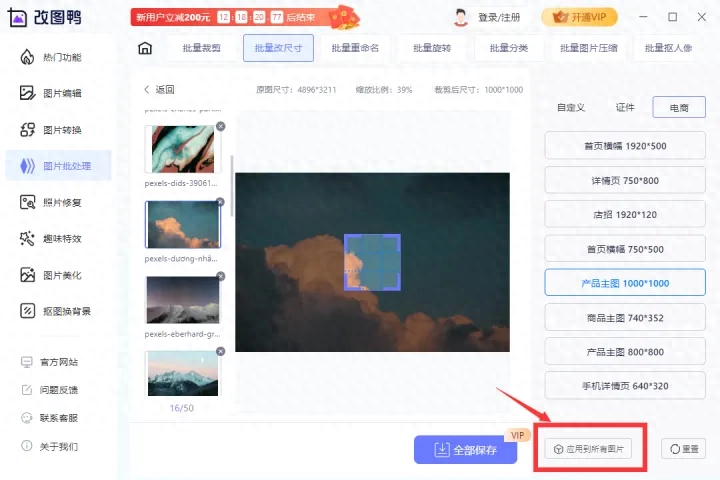Open the 抠图换背景 sidebar icon

[28, 311]
